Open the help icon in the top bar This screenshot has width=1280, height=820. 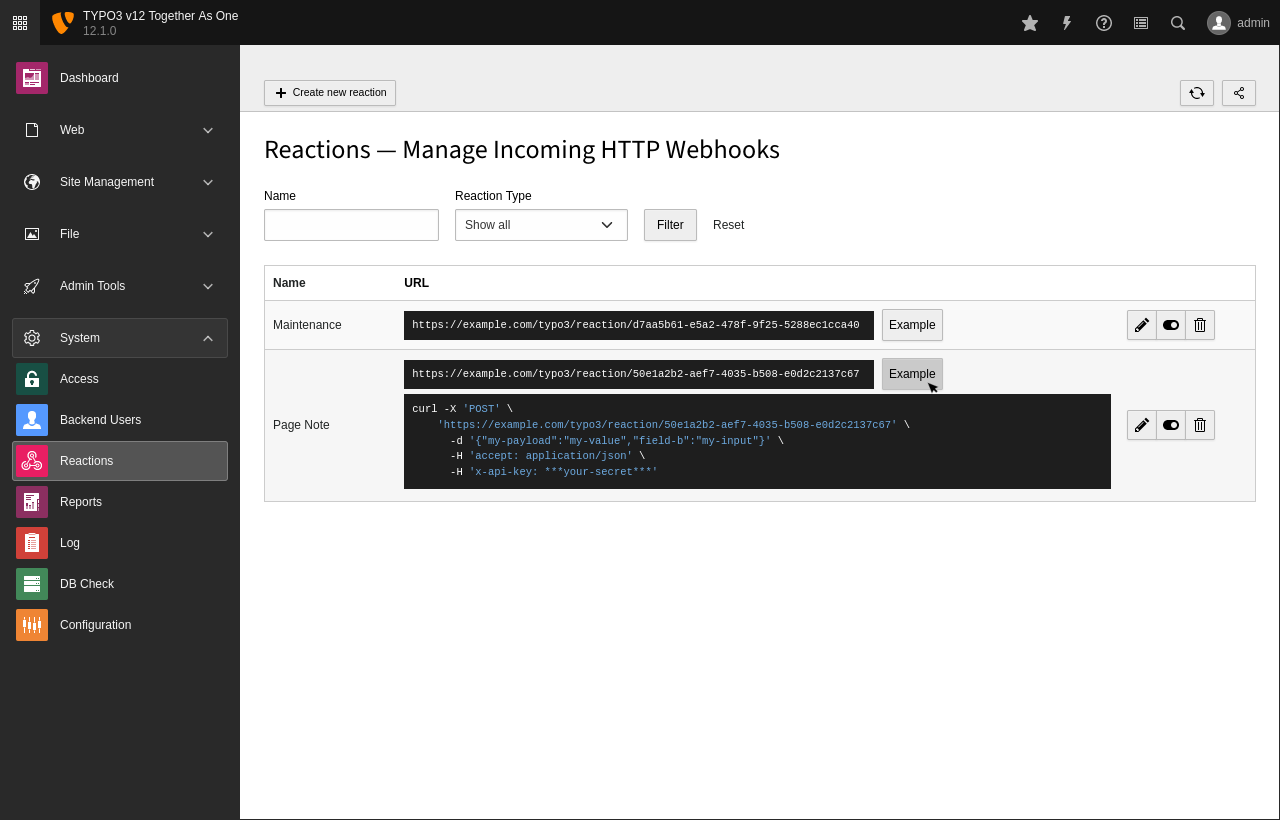(x=1103, y=22)
